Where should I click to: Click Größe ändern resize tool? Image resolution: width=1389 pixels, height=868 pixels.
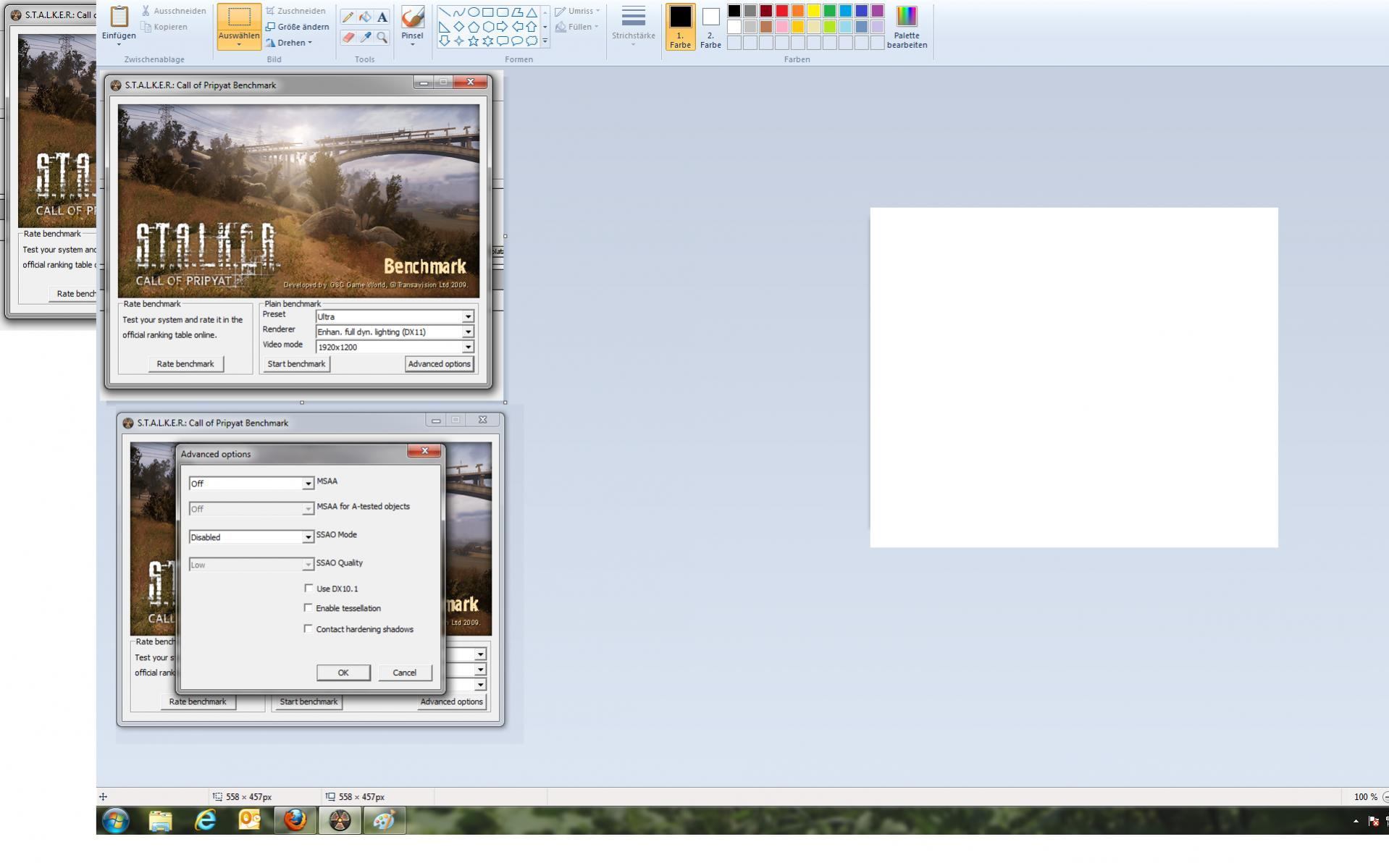point(297,27)
